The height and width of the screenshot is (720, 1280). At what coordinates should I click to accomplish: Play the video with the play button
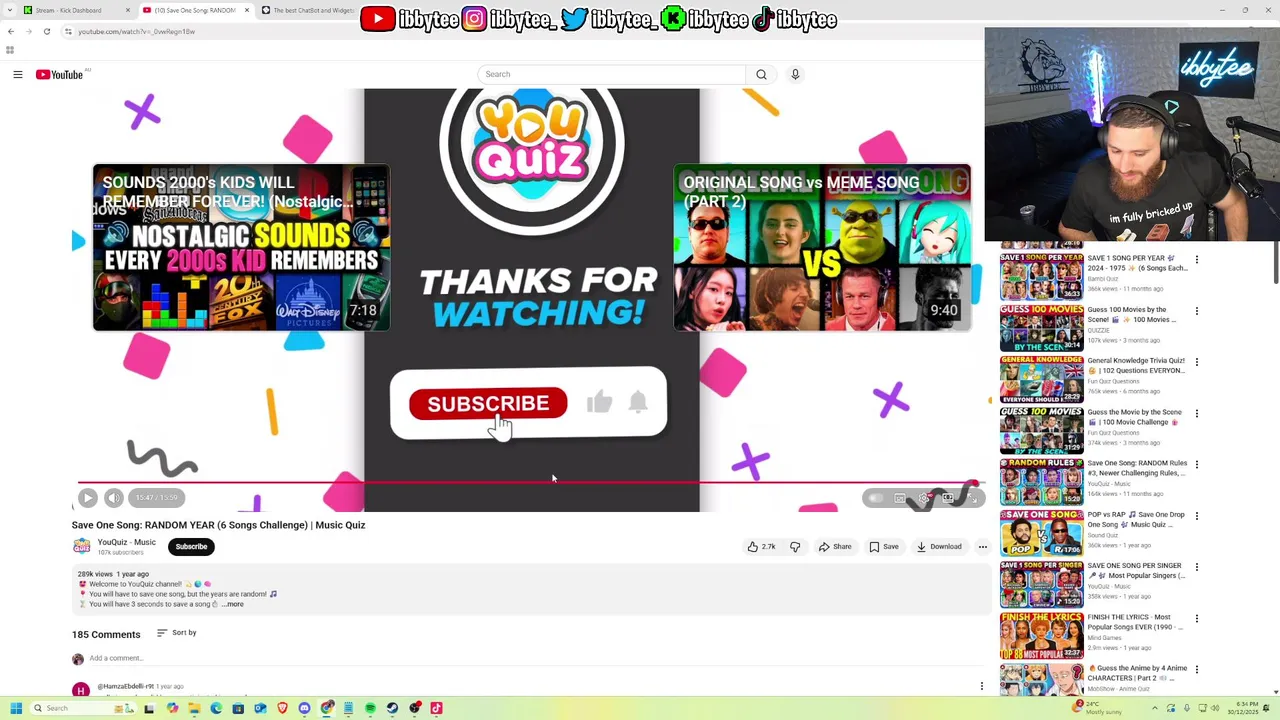pyautogui.click(x=88, y=498)
